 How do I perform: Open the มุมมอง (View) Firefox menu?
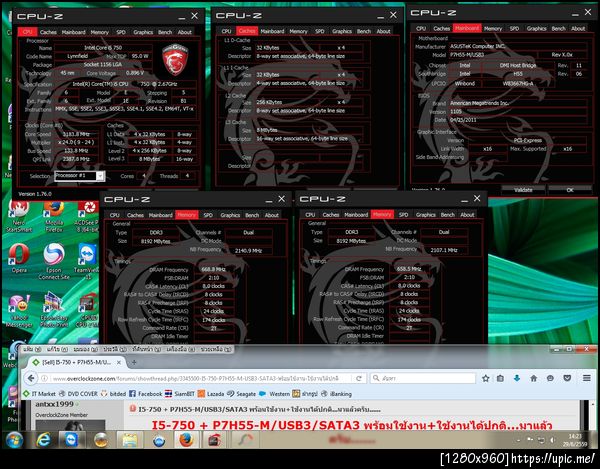click(86, 349)
